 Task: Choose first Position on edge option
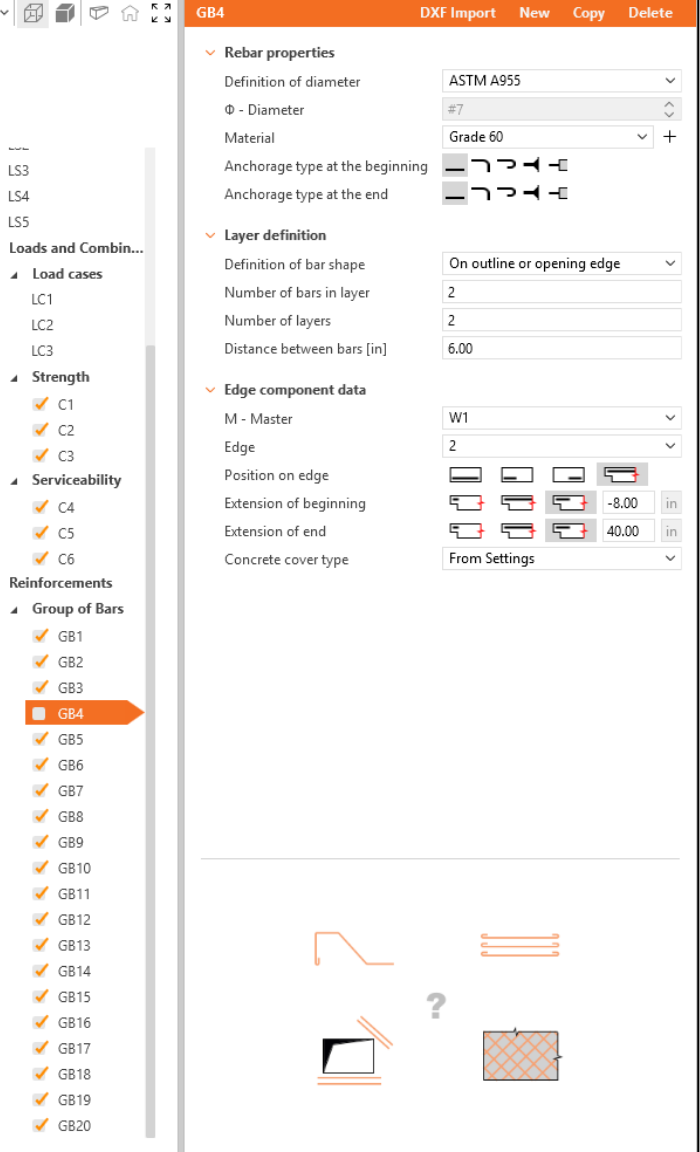click(x=466, y=475)
